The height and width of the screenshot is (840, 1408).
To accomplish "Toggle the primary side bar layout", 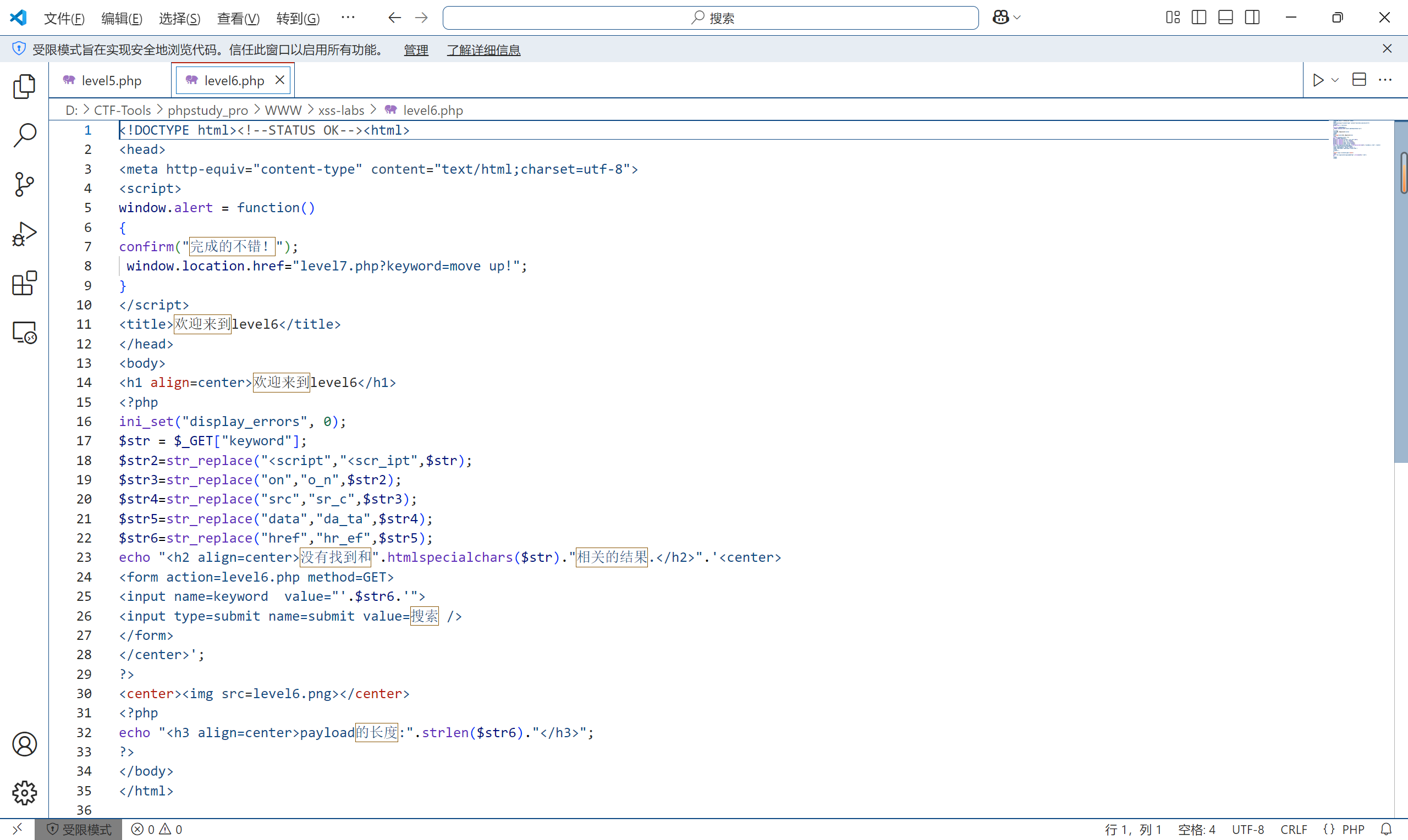I will point(1198,18).
